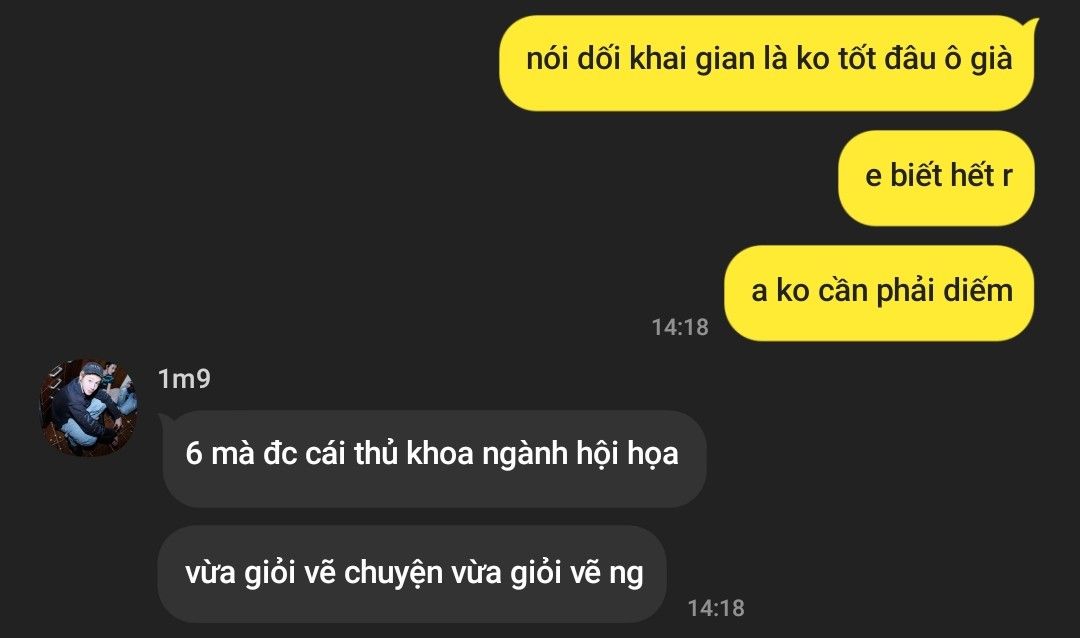This screenshot has width=1080, height=638.
Task: Click the number '6' starting the gray message
Action: coord(194,455)
